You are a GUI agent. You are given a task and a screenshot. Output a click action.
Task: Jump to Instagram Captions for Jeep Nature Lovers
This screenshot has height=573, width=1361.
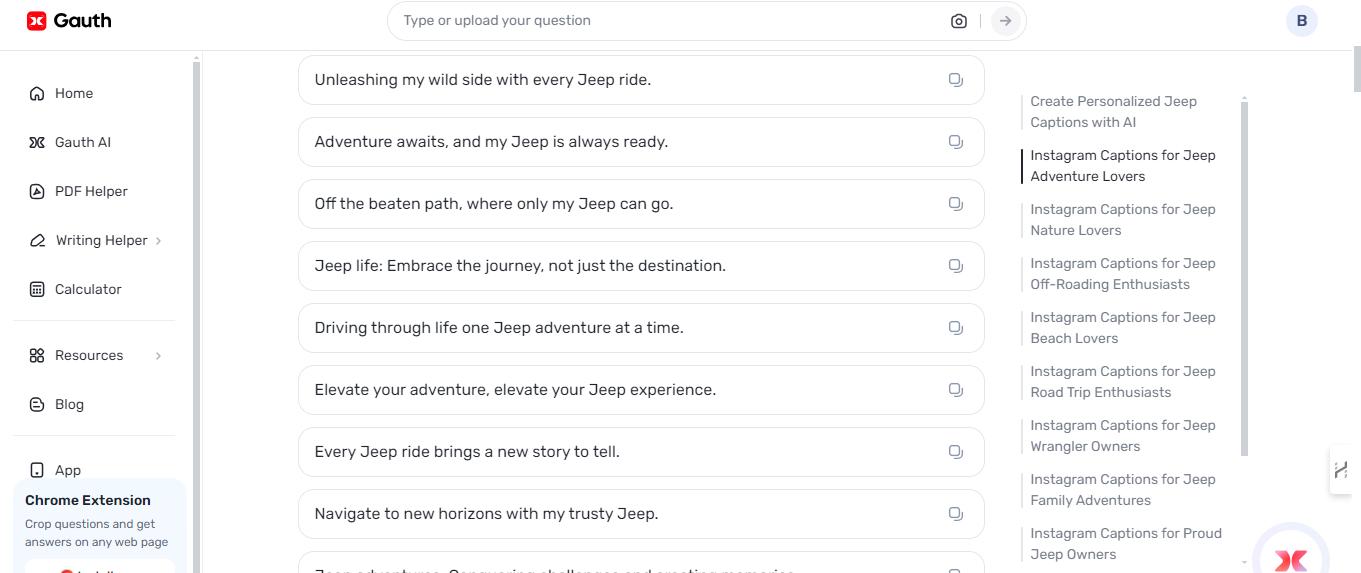pos(1122,220)
